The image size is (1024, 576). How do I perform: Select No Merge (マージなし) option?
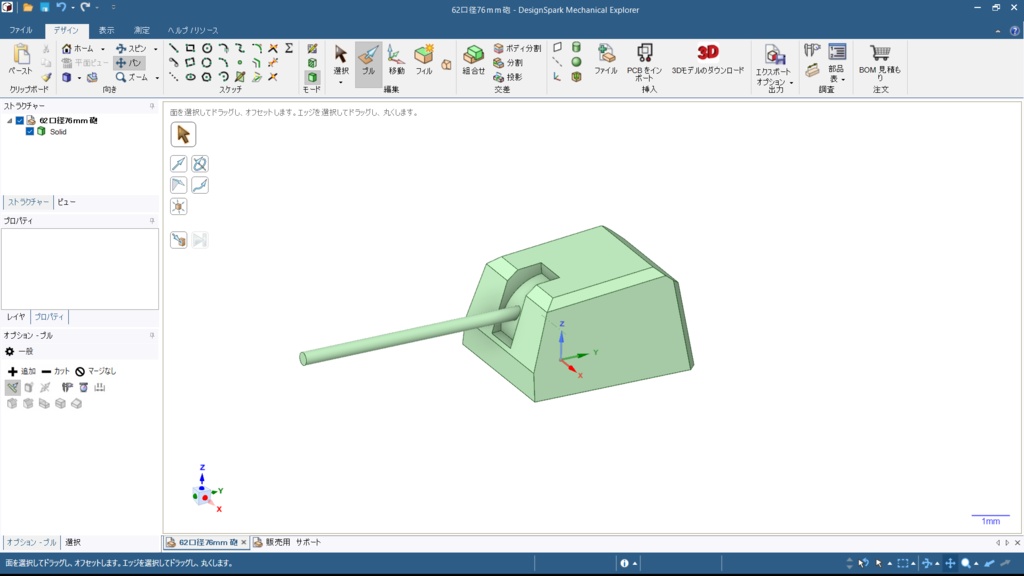95,371
